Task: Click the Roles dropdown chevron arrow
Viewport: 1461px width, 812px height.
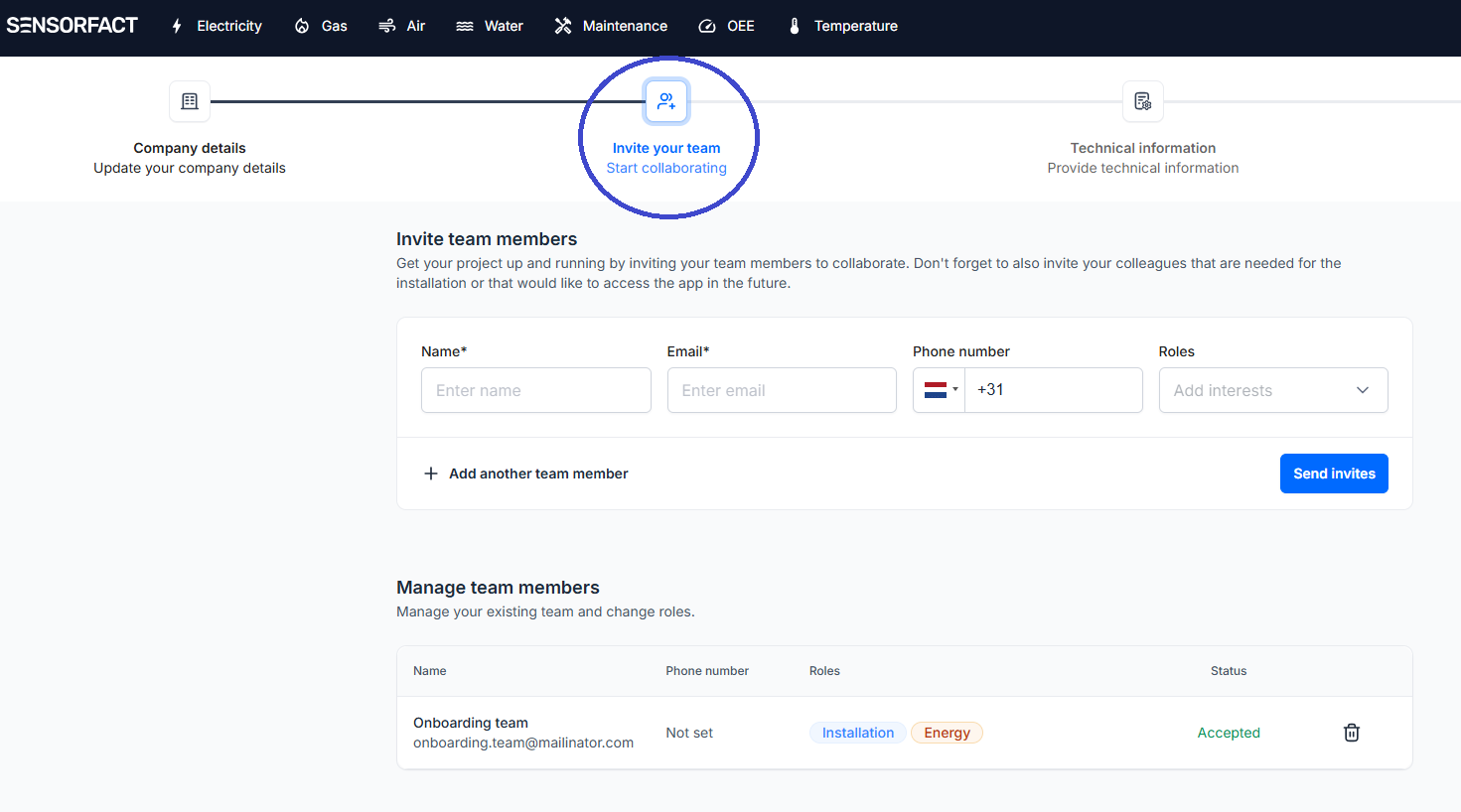Action: tap(1363, 390)
